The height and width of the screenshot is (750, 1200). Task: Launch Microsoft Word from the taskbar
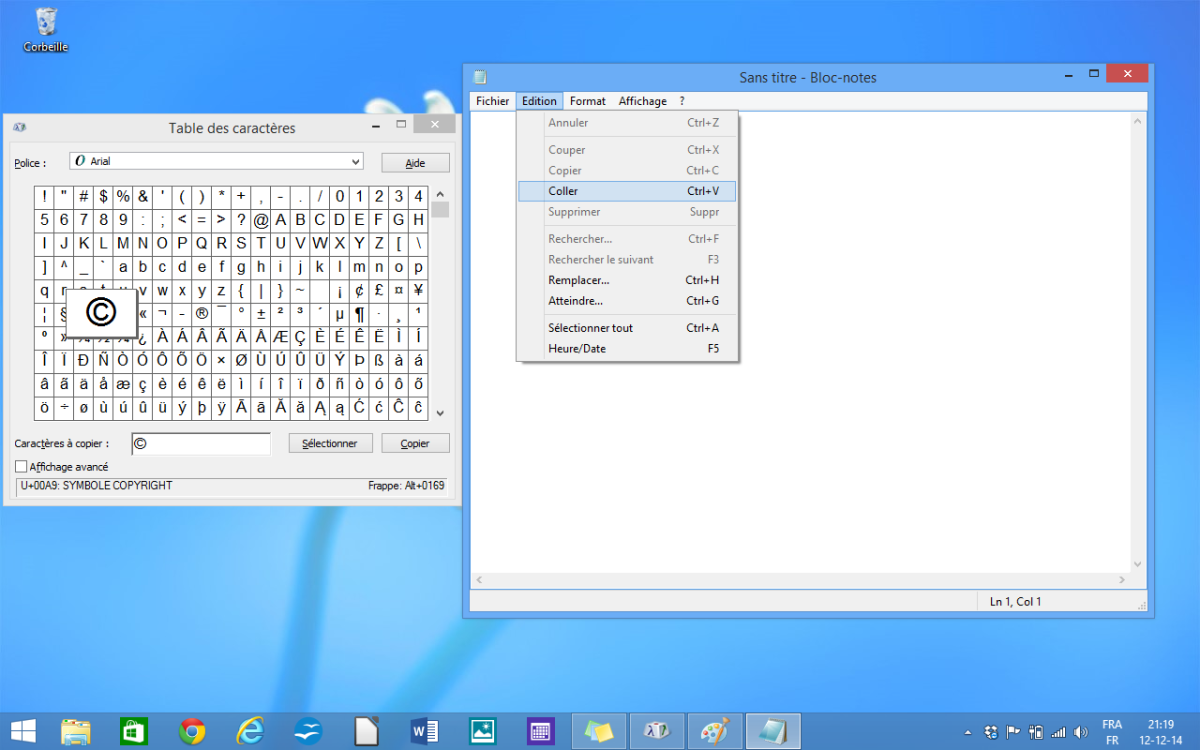pyautogui.click(x=425, y=731)
